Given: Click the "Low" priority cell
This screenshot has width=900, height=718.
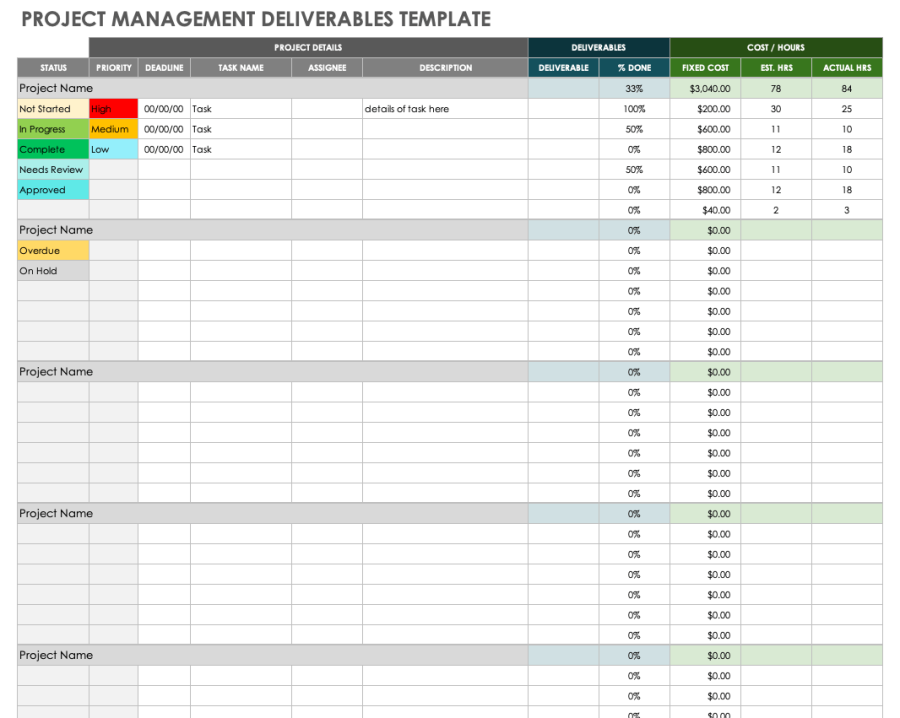Looking at the screenshot, I should [112, 149].
